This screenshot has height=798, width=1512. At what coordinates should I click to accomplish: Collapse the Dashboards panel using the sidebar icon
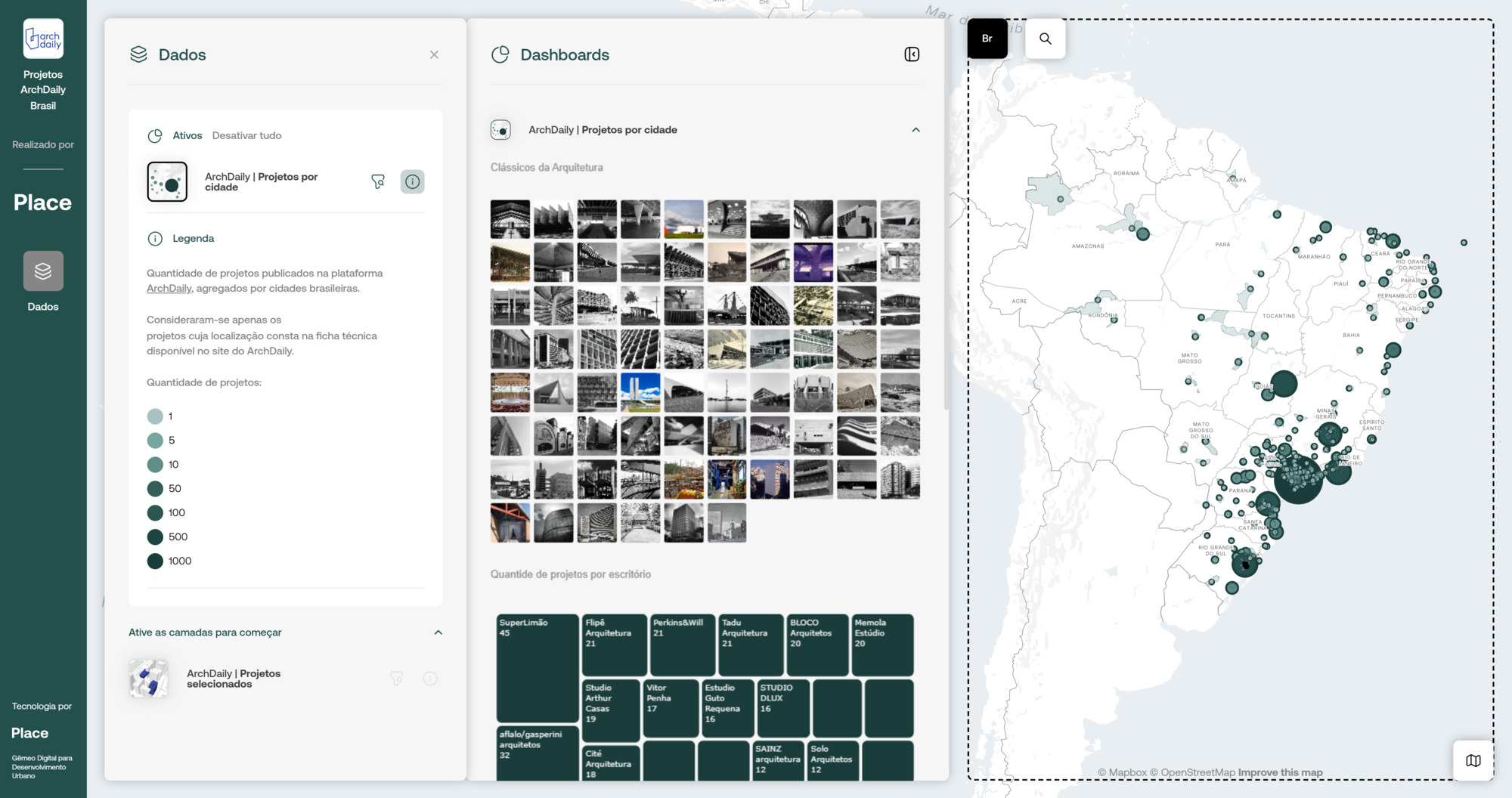tap(912, 54)
